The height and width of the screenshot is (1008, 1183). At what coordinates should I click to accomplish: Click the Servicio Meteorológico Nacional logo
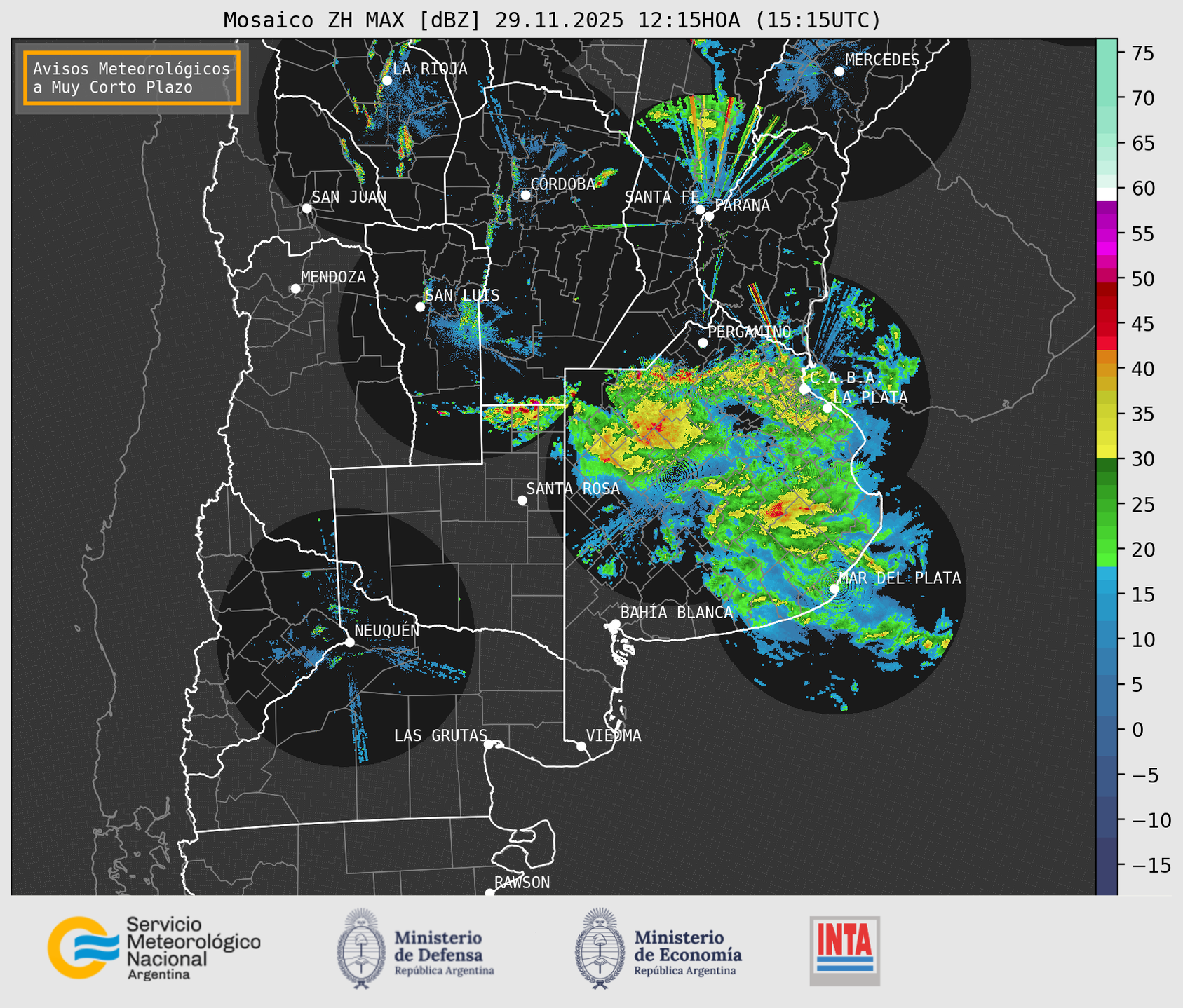tap(154, 948)
